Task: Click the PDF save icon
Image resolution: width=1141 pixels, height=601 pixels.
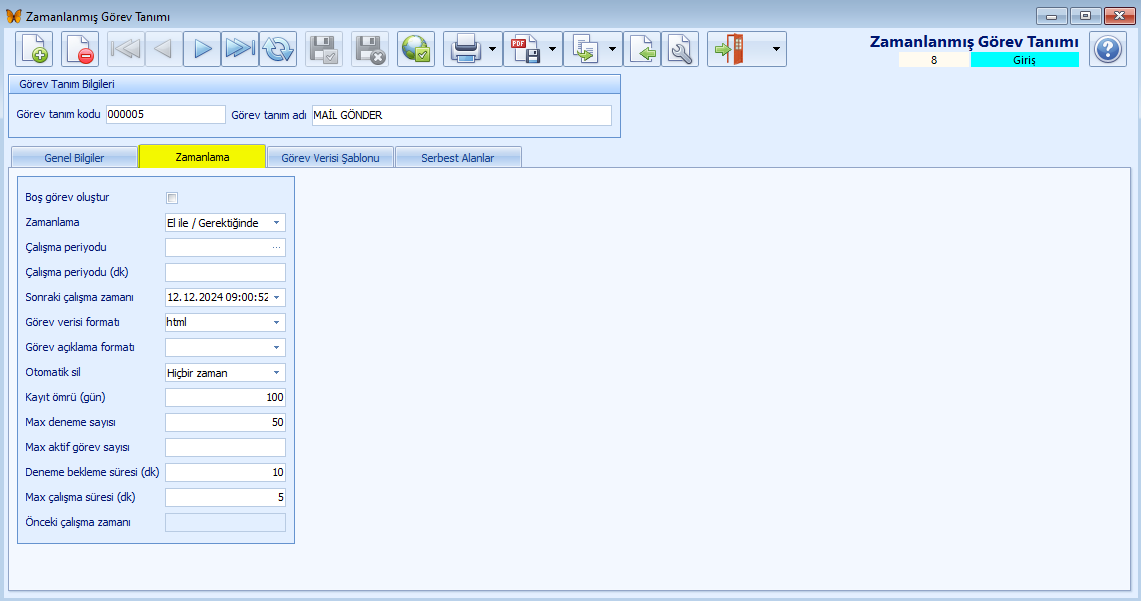Action: coord(524,49)
